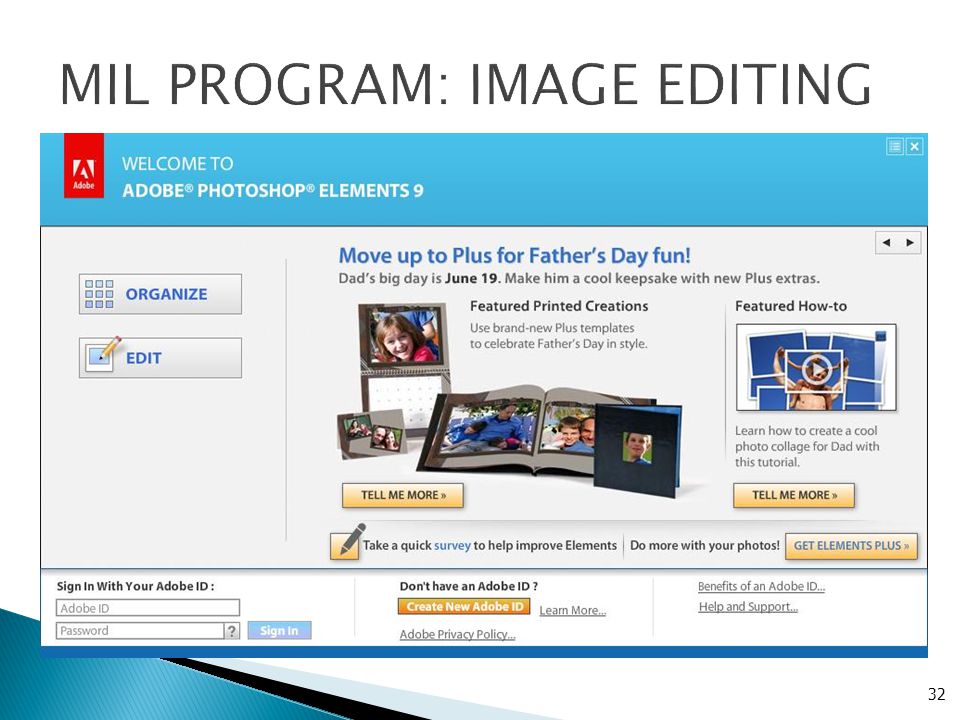The width and height of the screenshot is (960, 720).
Task: Click Tell Me More under Printed Creations
Action: point(403,495)
